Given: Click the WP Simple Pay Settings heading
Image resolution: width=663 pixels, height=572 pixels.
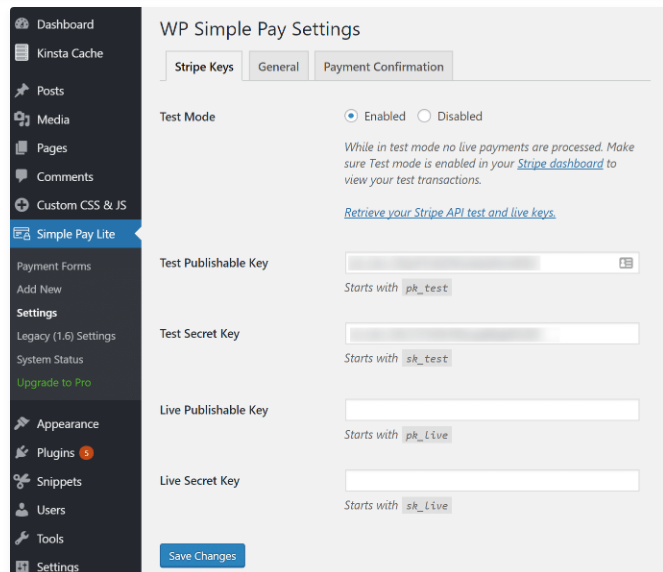Looking at the screenshot, I should [x=260, y=29].
